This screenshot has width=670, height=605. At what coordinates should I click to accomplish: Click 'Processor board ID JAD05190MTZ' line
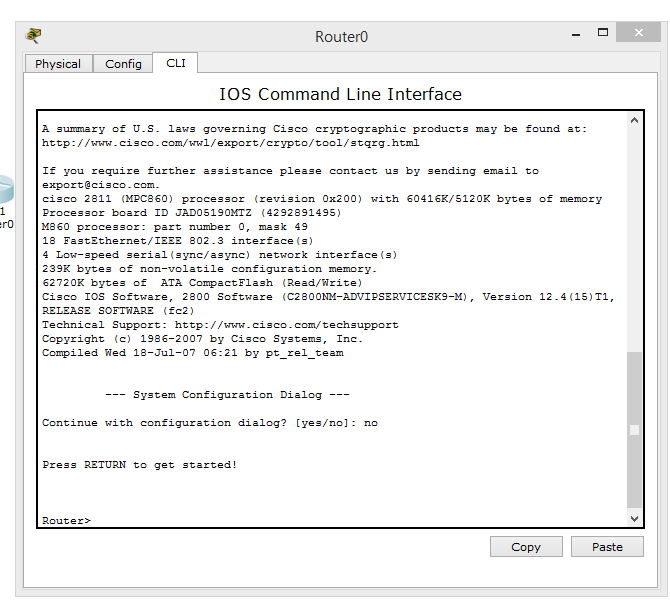(191, 213)
